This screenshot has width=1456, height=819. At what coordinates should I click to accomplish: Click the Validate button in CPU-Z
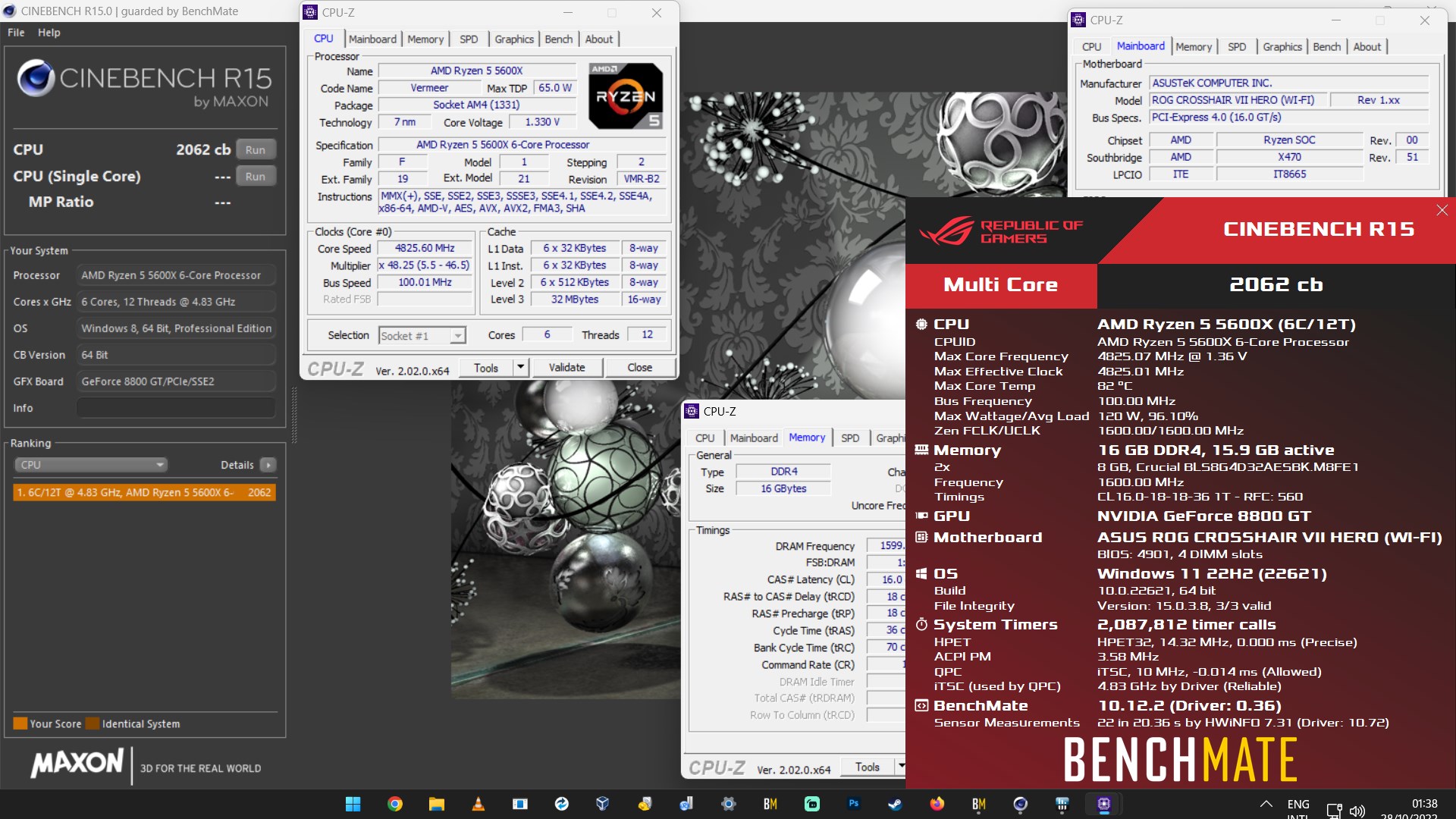566,368
